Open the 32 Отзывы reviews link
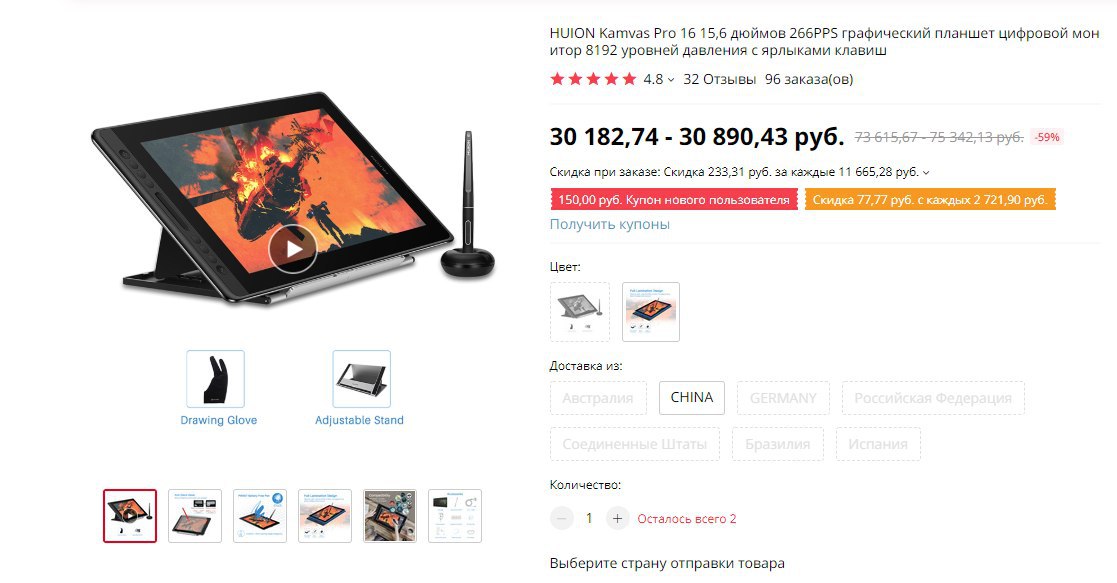The image size is (1117, 583). [719, 79]
